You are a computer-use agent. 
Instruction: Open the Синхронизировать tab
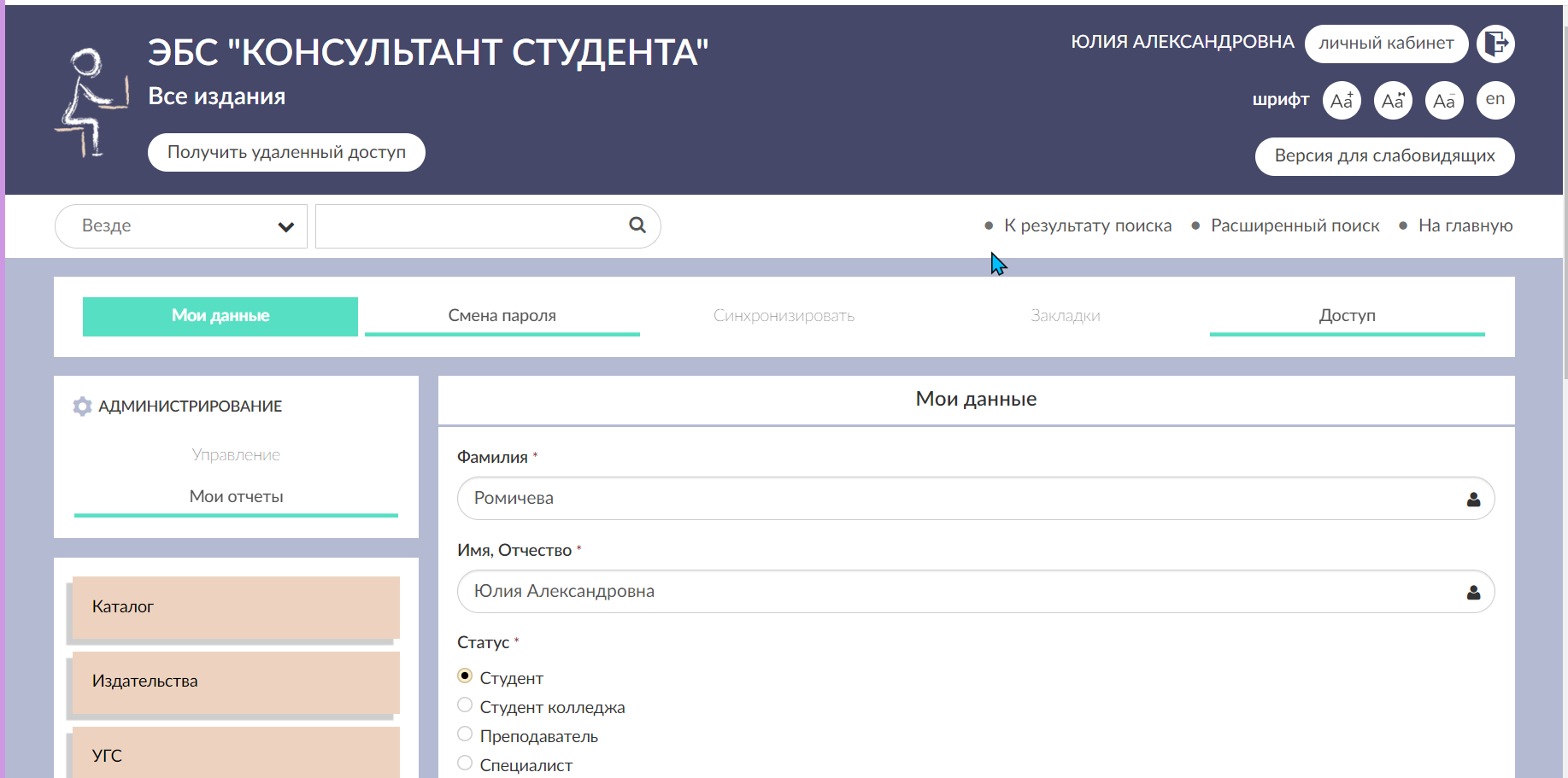784,316
